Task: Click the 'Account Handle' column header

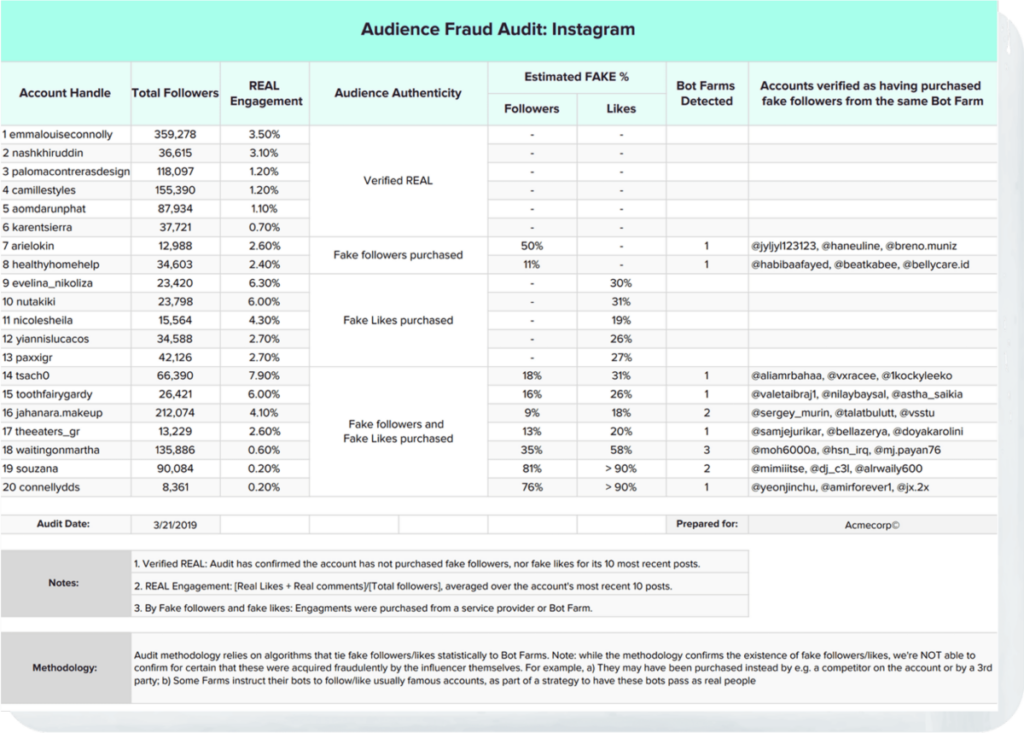Action: [x=65, y=93]
